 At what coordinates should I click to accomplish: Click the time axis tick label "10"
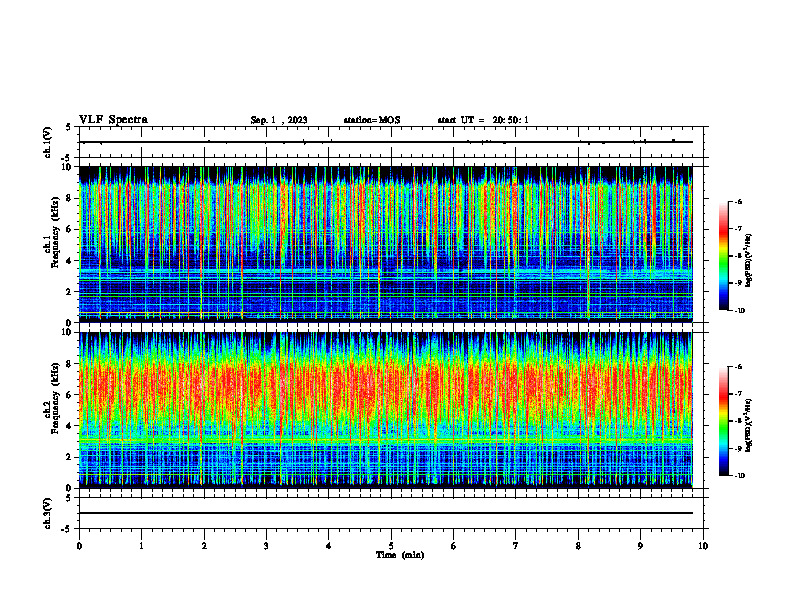click(703, 546)
